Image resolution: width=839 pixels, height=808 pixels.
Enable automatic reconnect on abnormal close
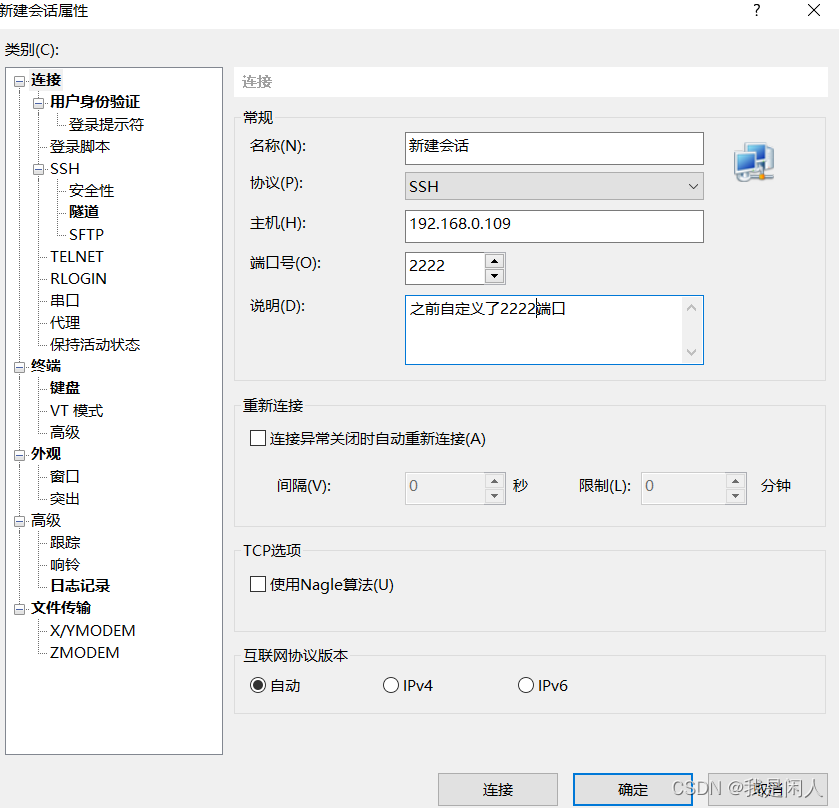255,437
